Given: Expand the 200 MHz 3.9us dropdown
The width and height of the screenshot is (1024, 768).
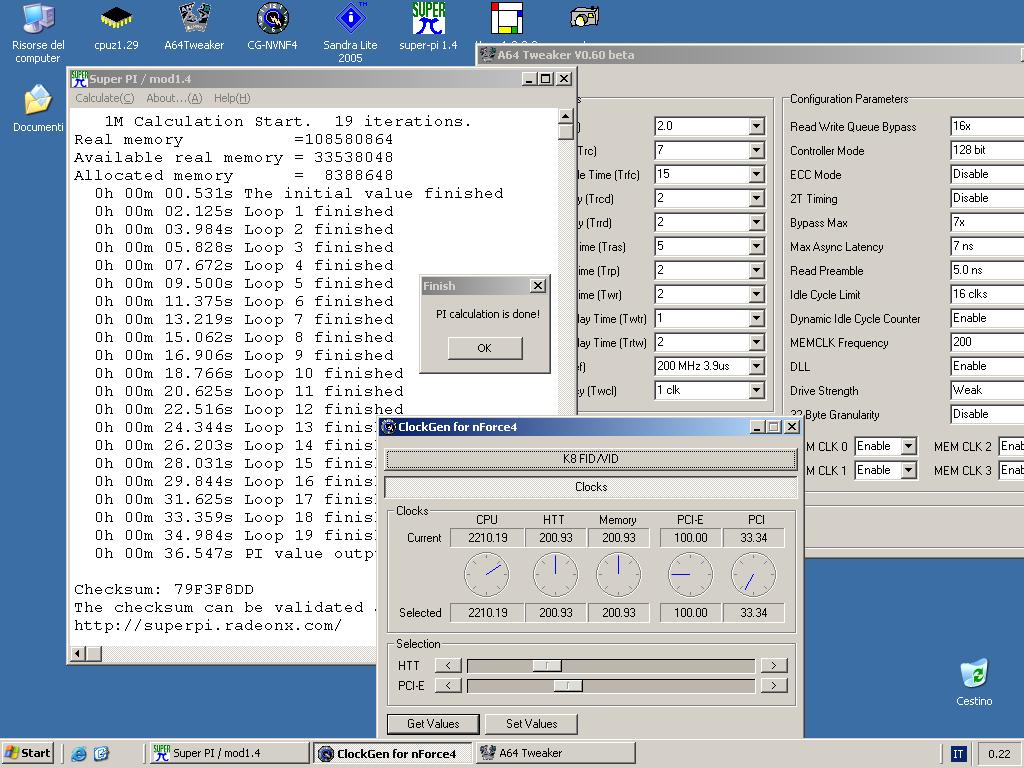Looking at the screenshot, I should [x=756, y=366].
